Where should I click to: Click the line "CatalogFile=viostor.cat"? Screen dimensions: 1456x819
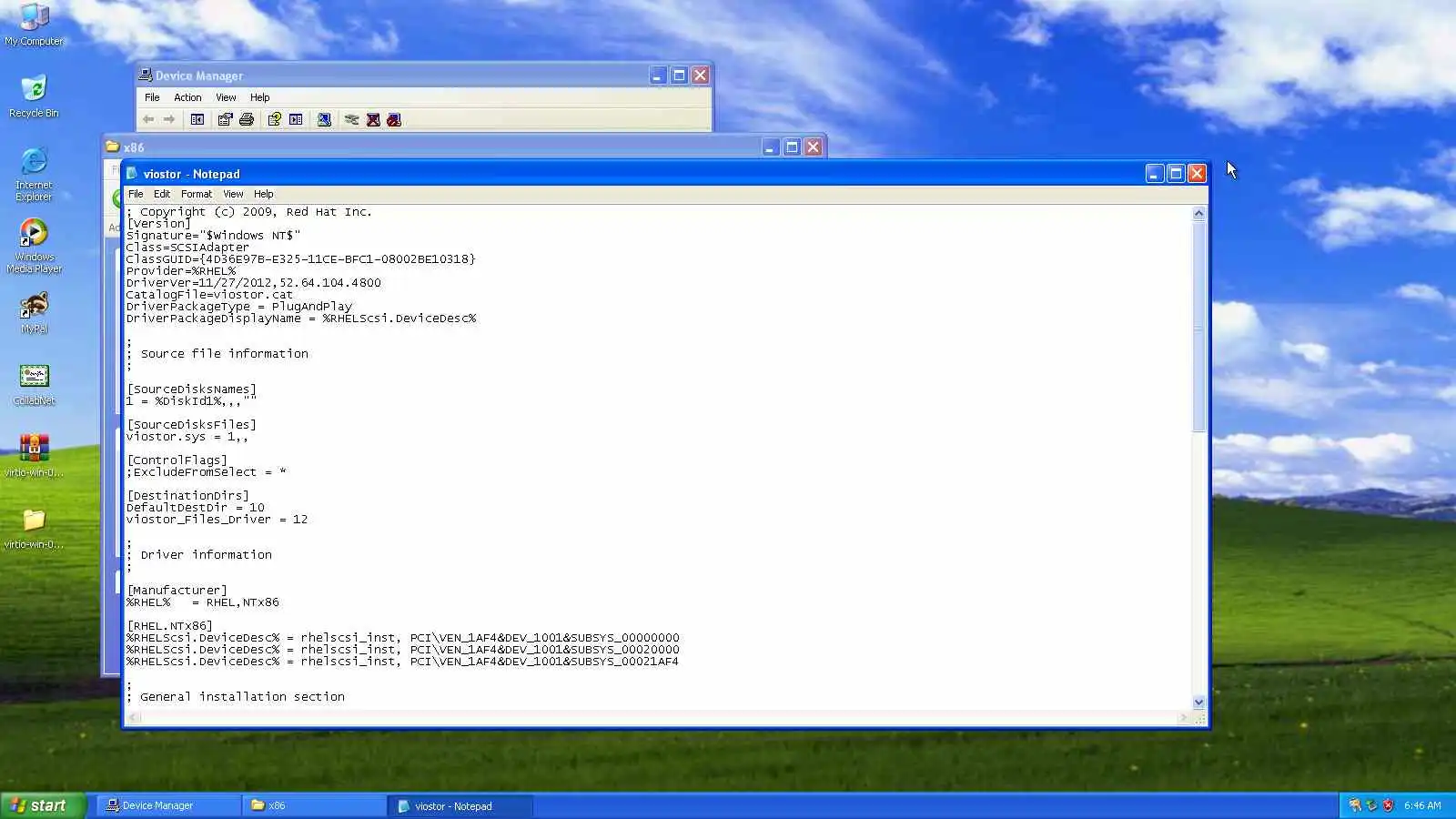coord(209,295)
